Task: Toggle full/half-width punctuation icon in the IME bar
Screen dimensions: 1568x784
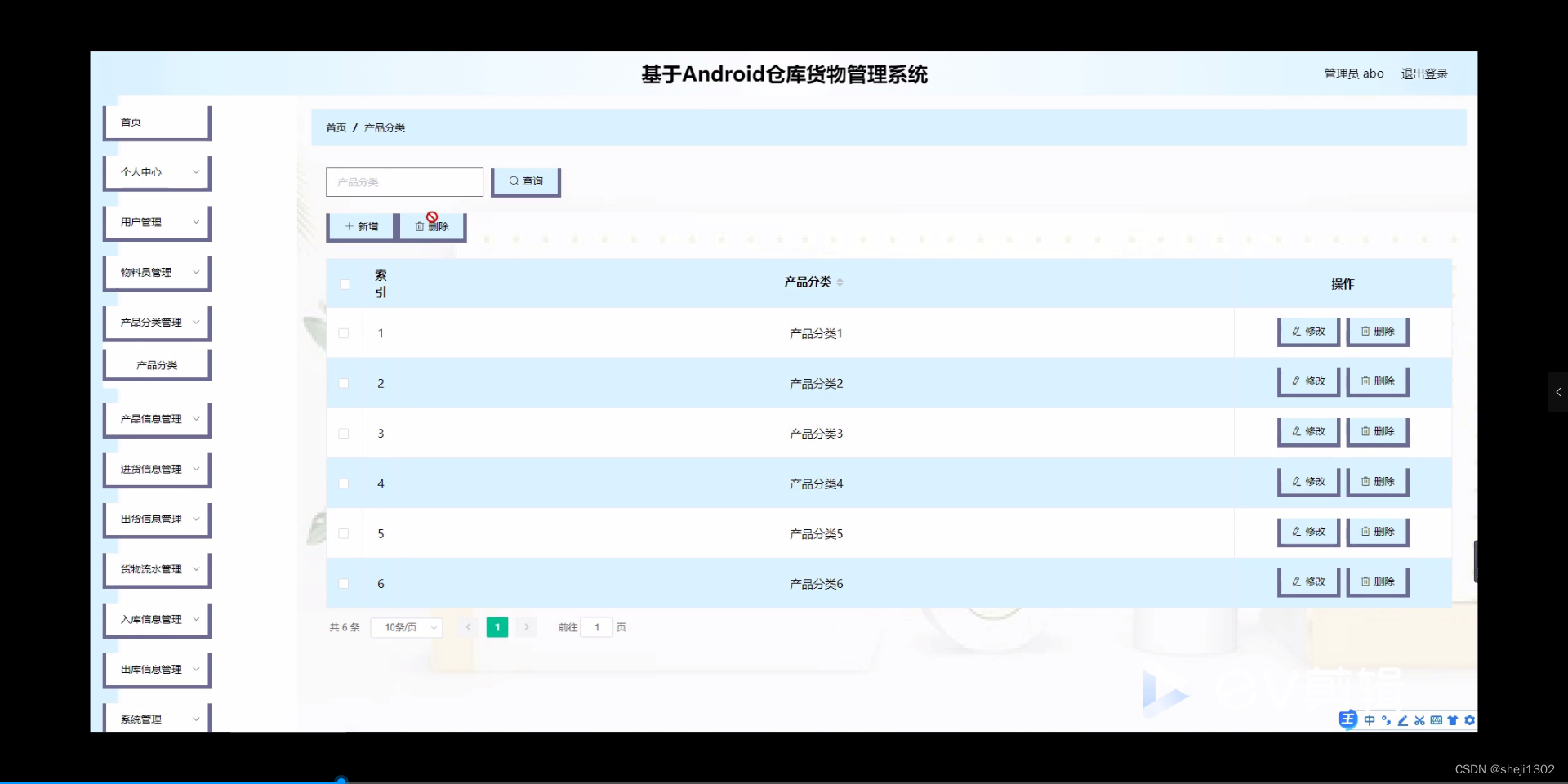Action: point(1386,720)
